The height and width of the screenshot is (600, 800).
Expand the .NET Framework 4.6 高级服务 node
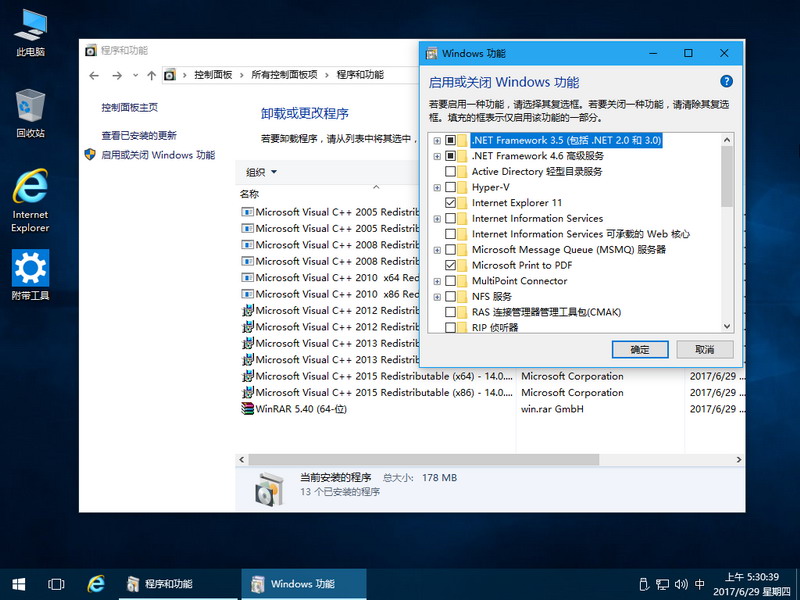[437, 156]
